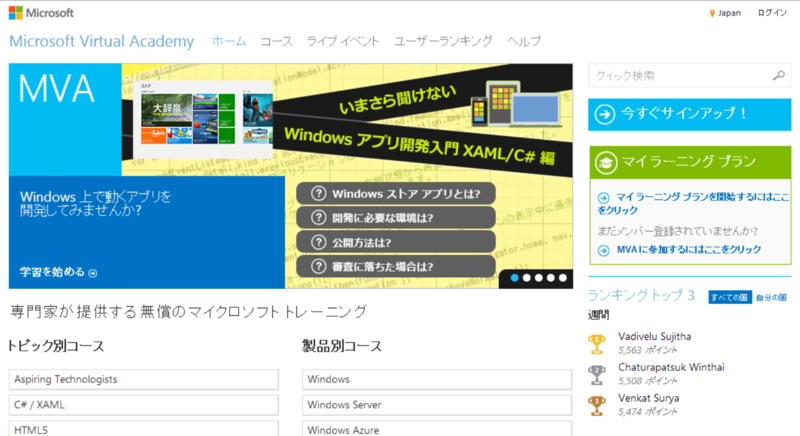Click the bronze trophy for Venkat Surya
The height and width of the screenshot is (436, 800).
[597, 406]
